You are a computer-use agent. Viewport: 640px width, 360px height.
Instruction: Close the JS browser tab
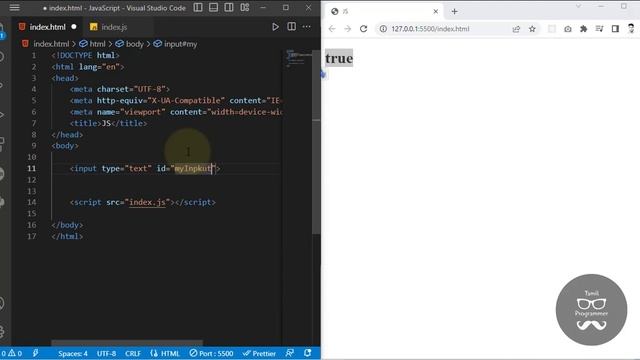[x=436, y=11]
